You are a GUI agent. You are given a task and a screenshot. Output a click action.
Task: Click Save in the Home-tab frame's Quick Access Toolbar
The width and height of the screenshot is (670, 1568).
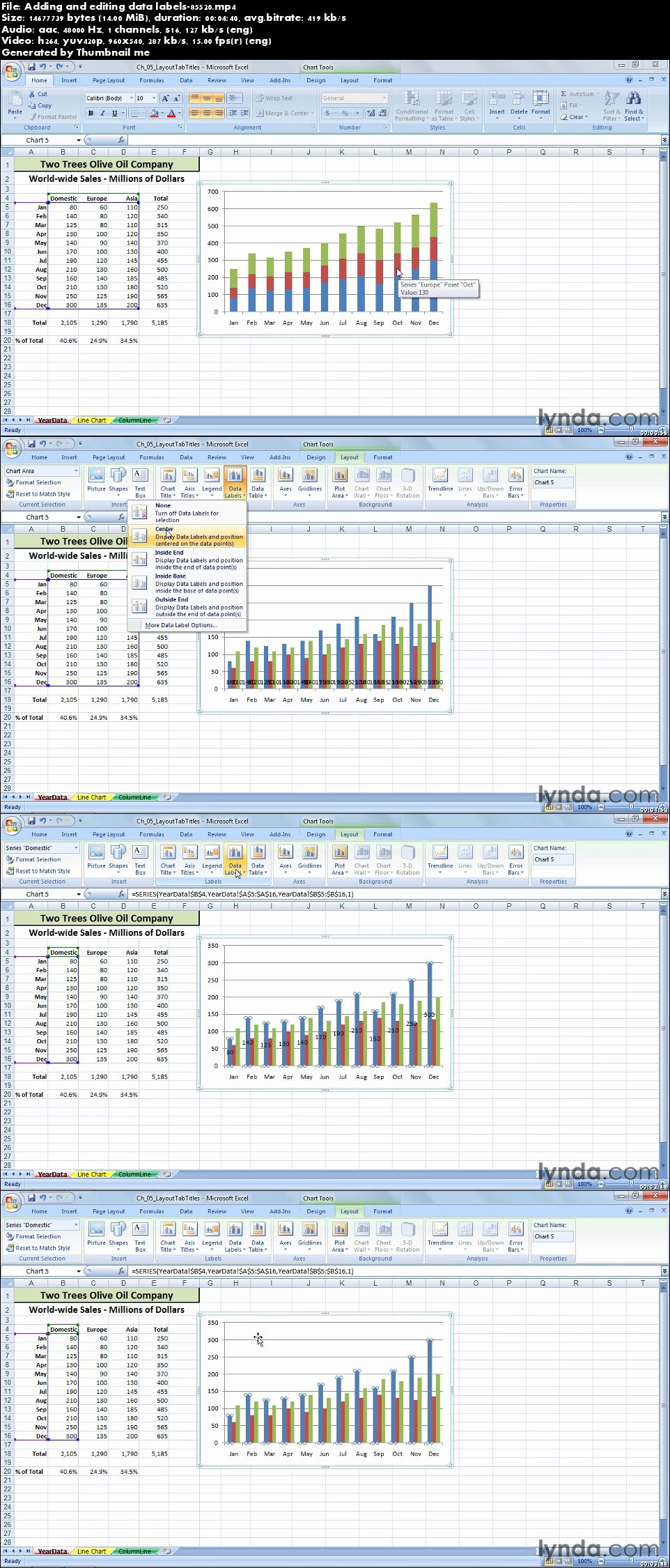pyautogui.click(x=31, y=67)
